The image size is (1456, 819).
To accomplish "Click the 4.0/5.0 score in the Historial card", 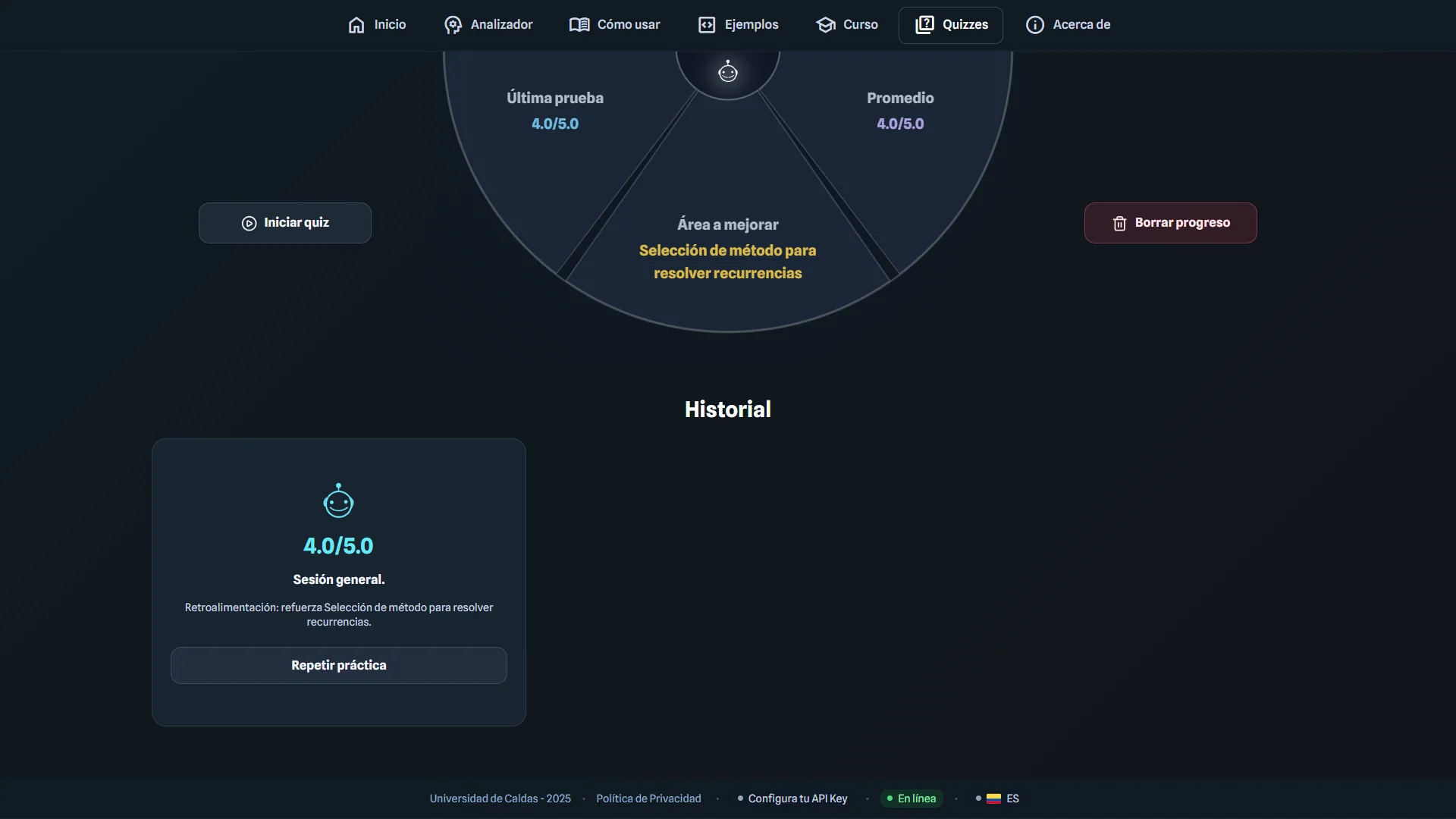I will click(338, 546).
